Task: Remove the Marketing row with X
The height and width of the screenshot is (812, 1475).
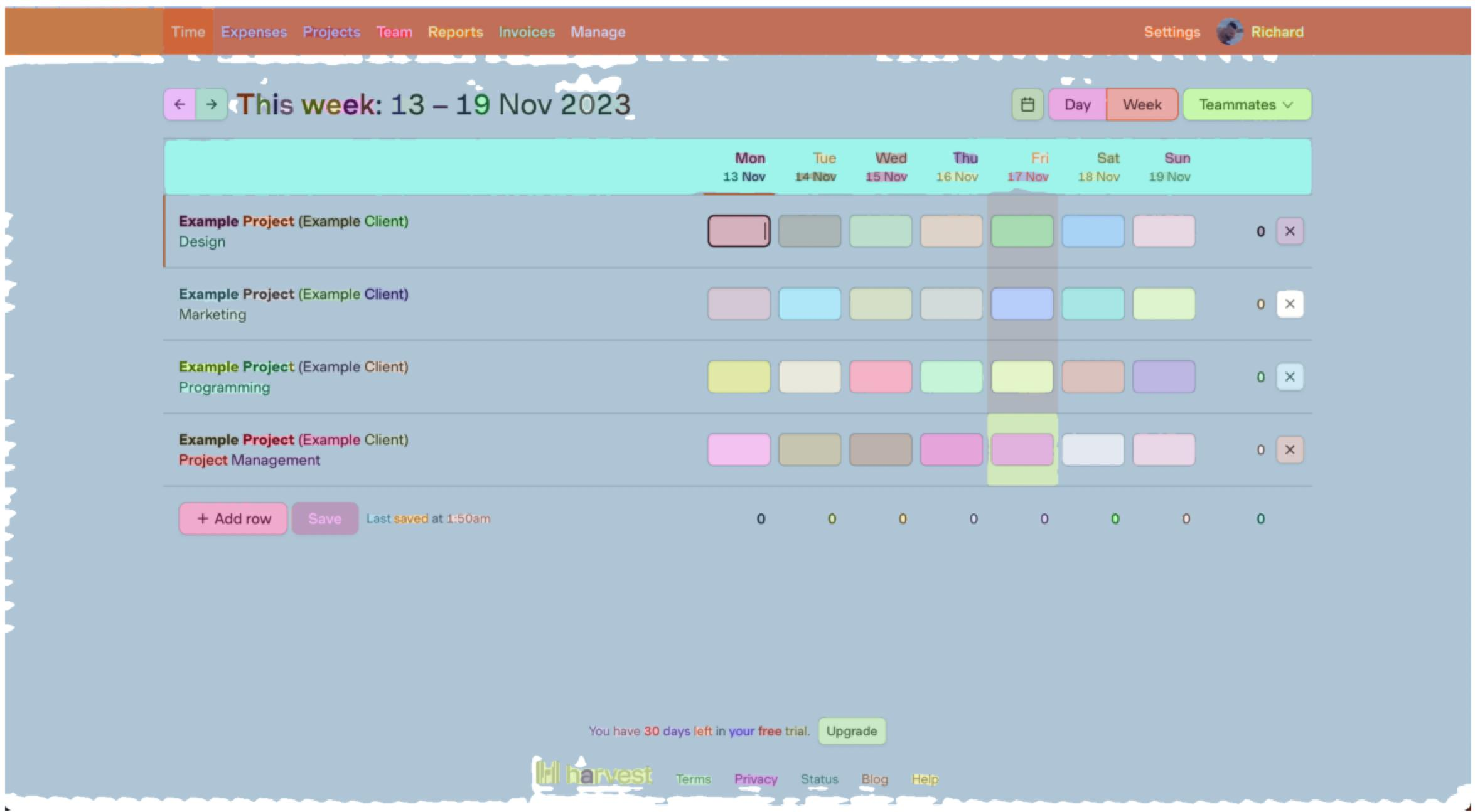Action: [1289, 304]
